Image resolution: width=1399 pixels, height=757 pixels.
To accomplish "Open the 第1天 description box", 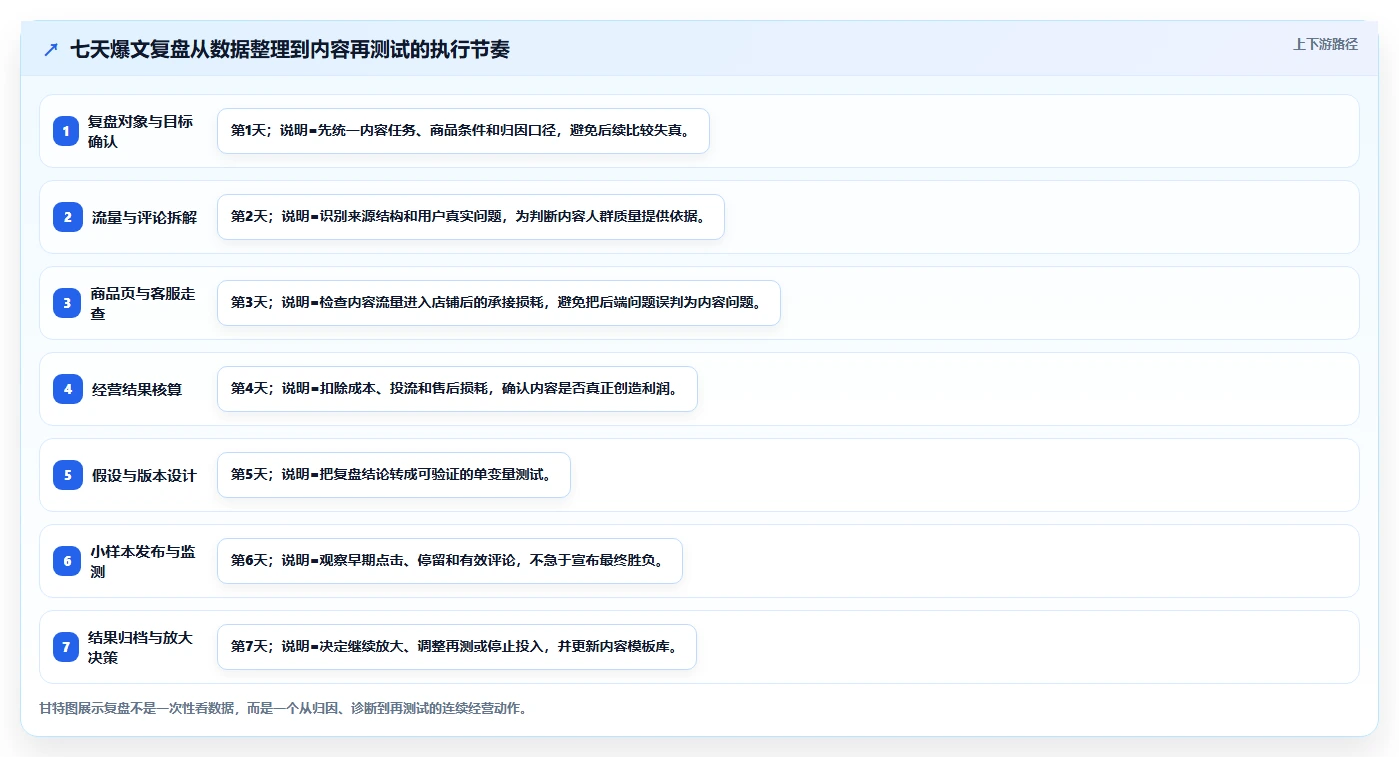I will coord(463,131).
